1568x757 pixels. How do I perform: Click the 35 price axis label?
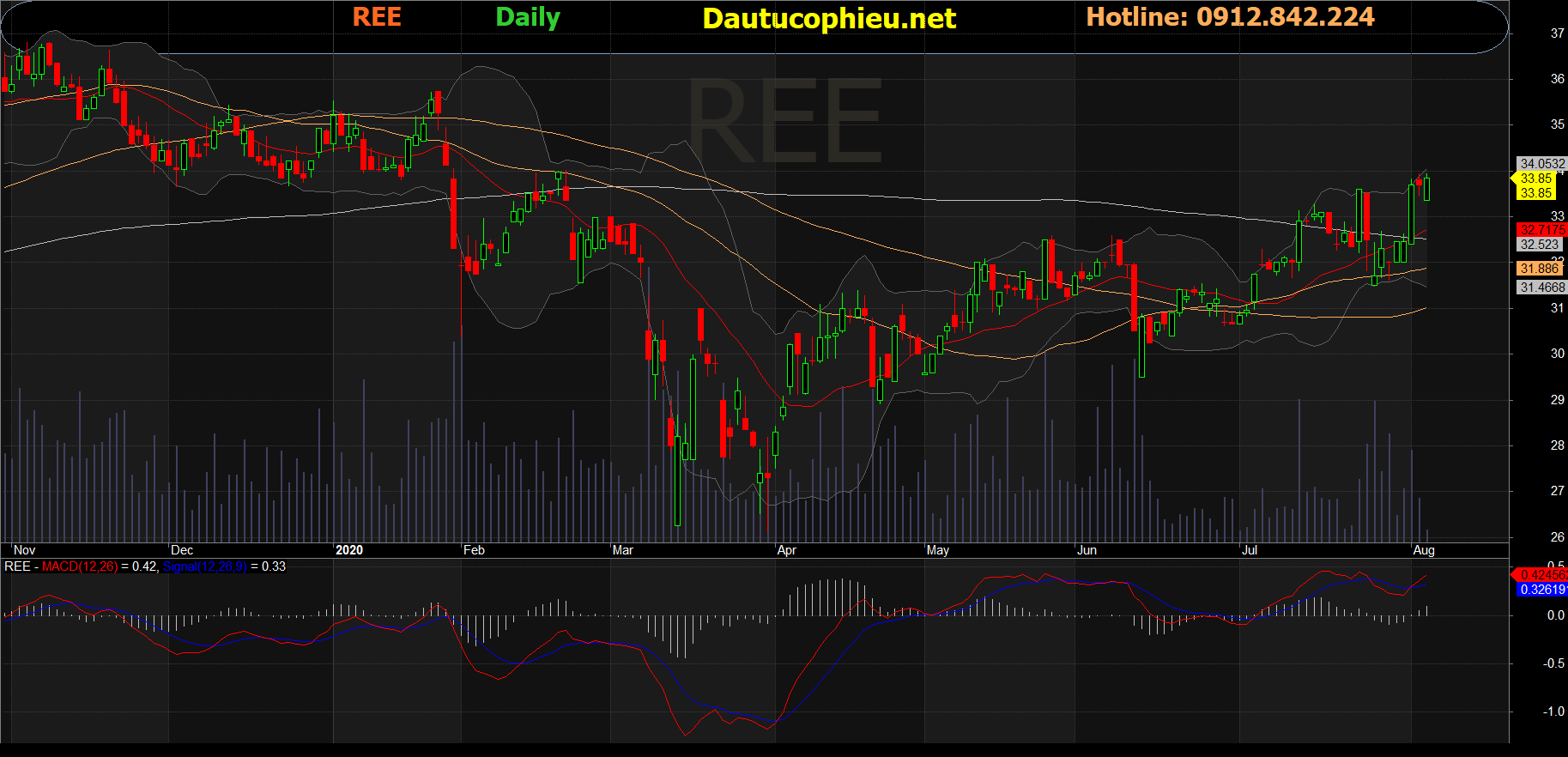click(1557, 124)
